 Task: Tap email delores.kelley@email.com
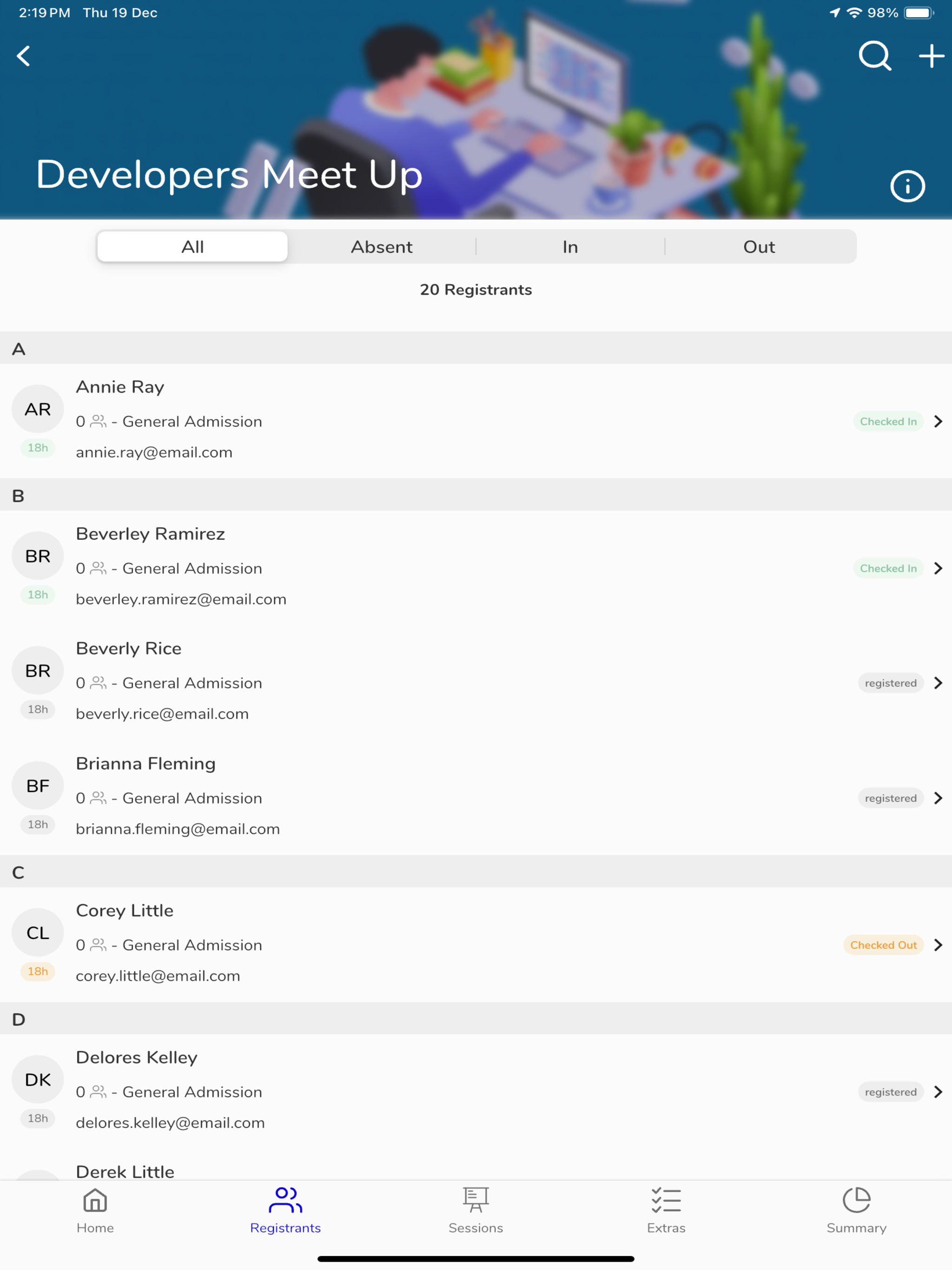click(171, 1123)
